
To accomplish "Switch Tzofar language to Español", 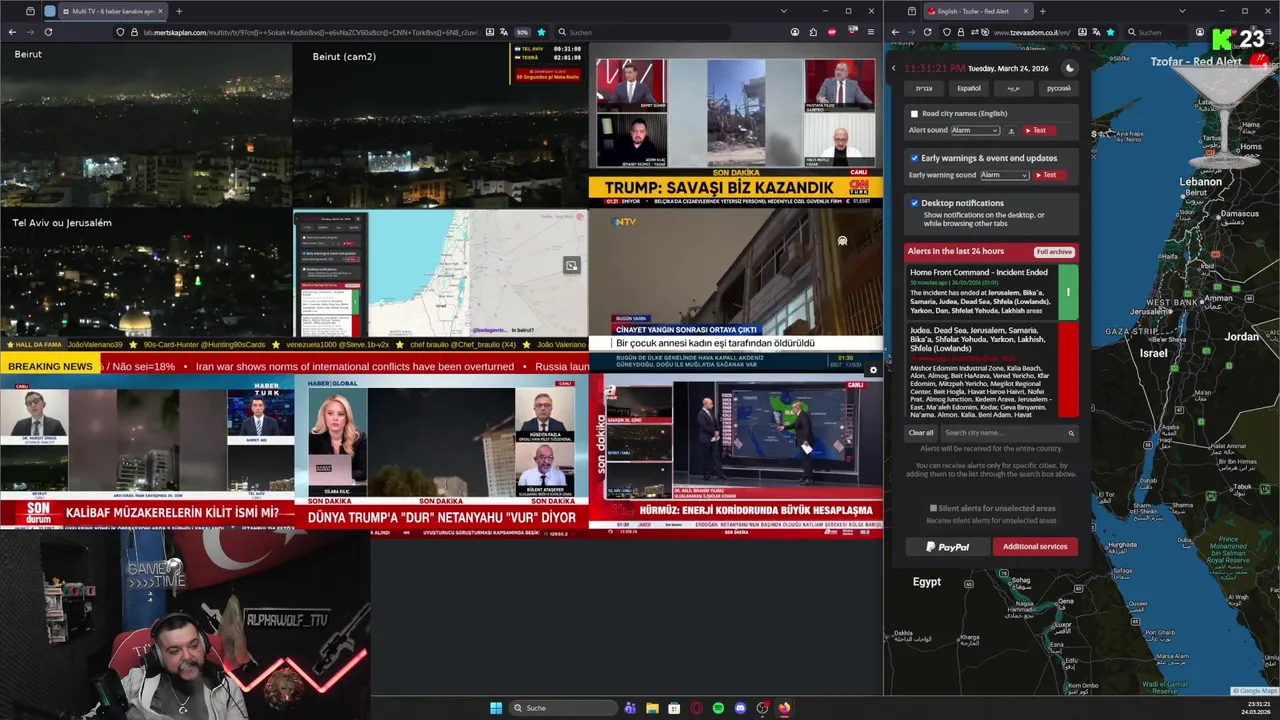I will 969,88.
